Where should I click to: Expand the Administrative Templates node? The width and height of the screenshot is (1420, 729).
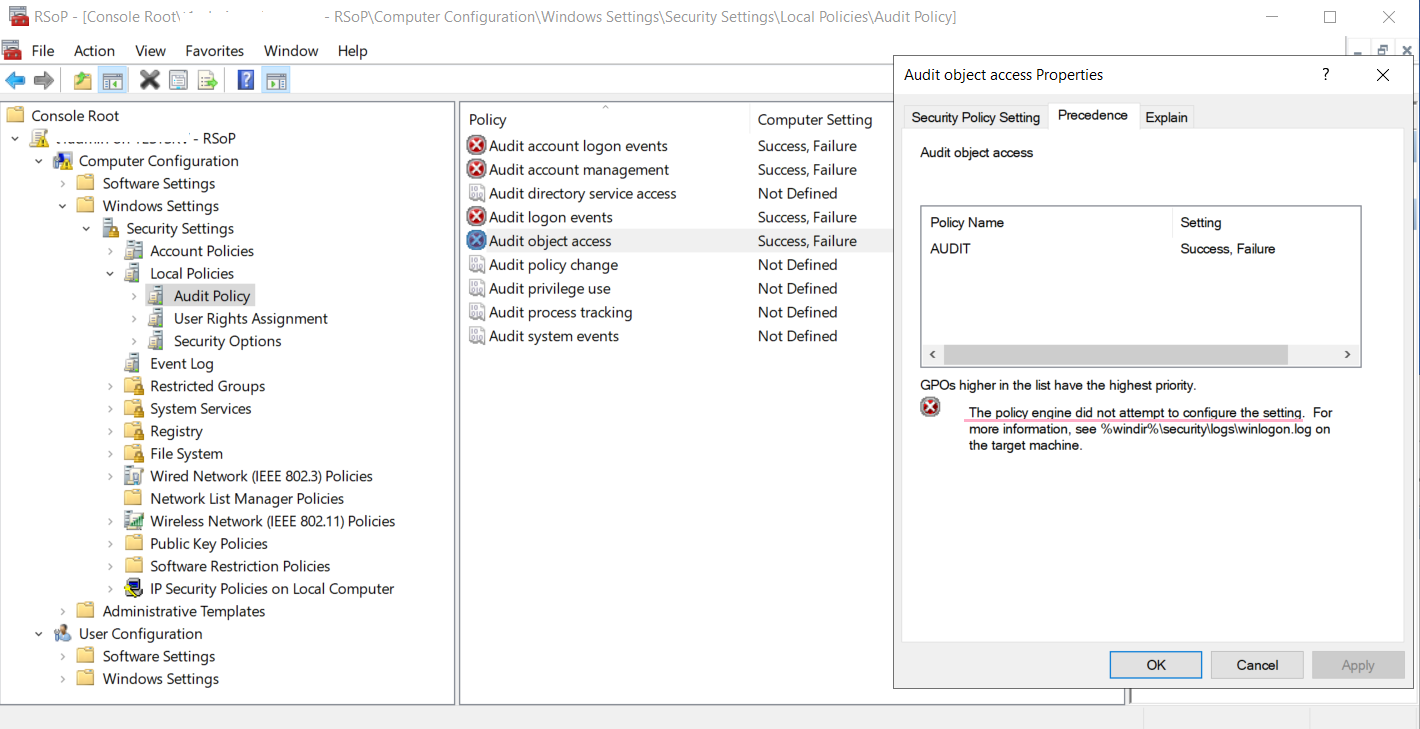[63, 611]
